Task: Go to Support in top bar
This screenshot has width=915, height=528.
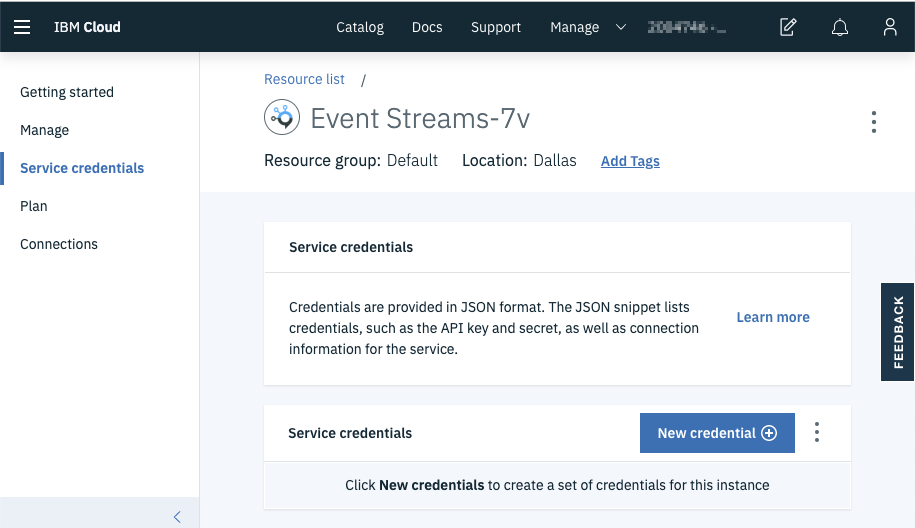Action: pyautogui.click(x=495, y=27)
